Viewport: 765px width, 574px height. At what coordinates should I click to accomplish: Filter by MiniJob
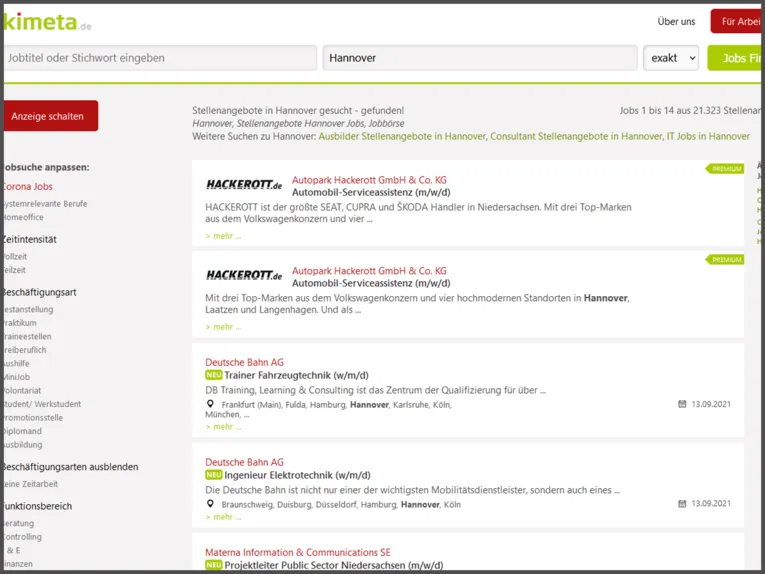[17, 377]
